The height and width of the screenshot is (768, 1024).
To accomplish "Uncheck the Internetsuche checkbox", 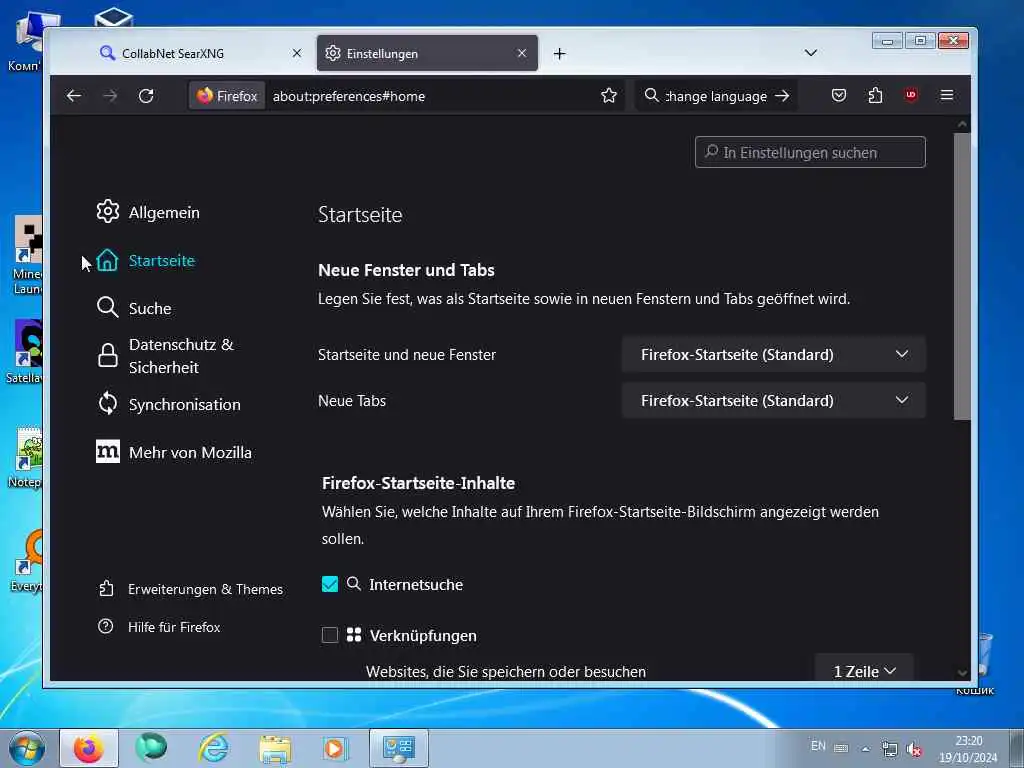I will 330,584.
